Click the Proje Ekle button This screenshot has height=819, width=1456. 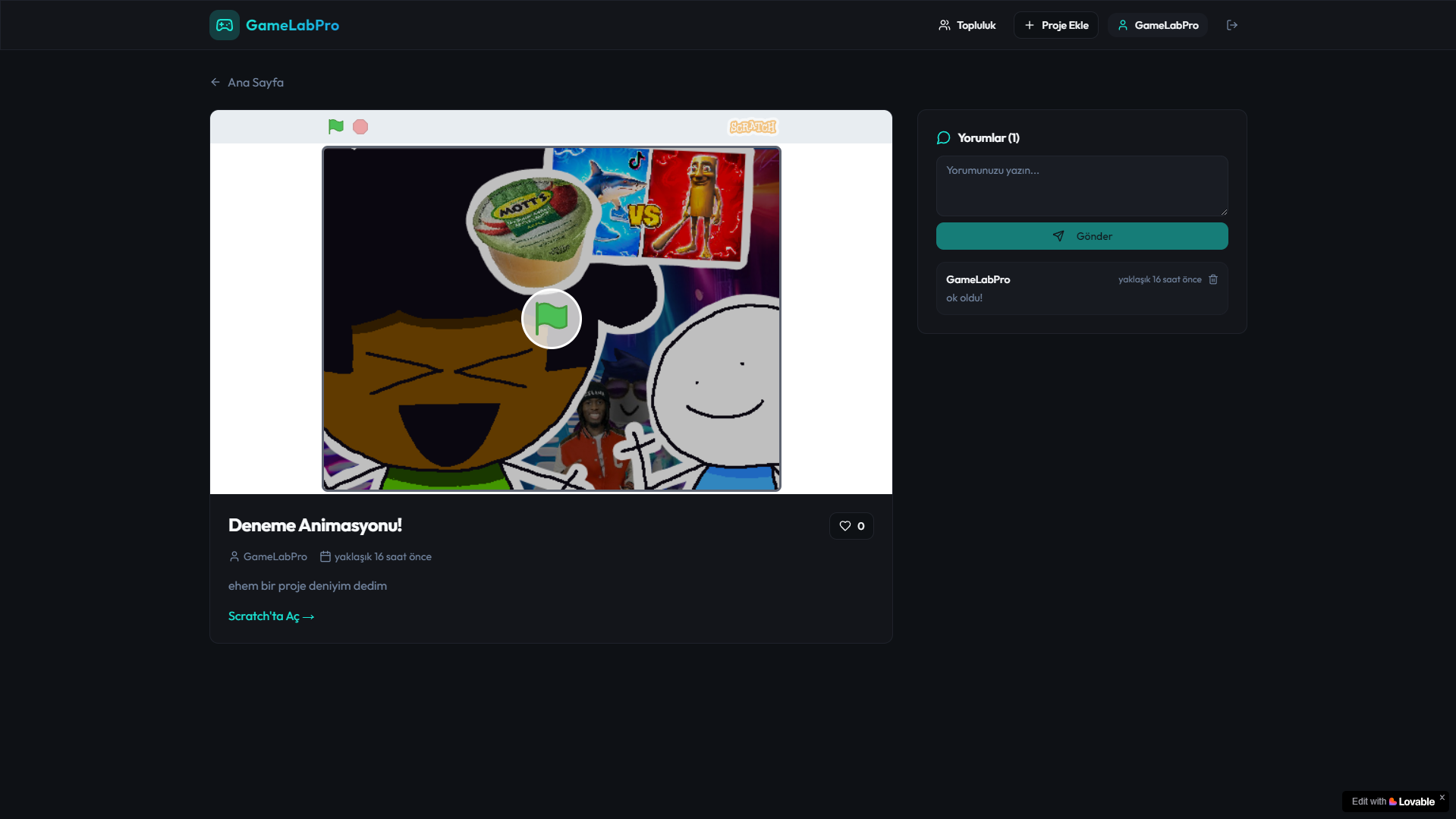(1056, 25)
